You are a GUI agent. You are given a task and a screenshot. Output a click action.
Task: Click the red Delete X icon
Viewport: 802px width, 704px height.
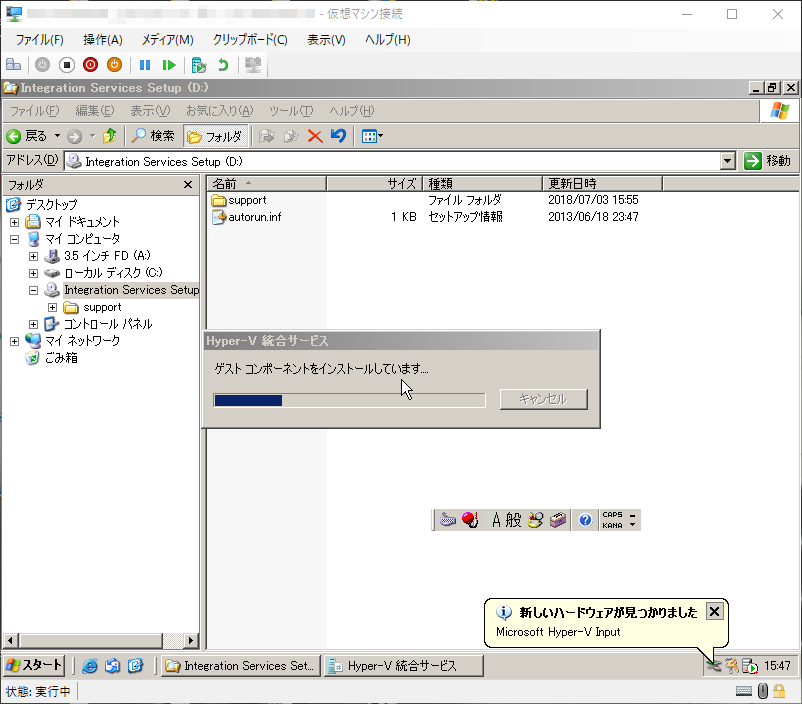point(315,136)
